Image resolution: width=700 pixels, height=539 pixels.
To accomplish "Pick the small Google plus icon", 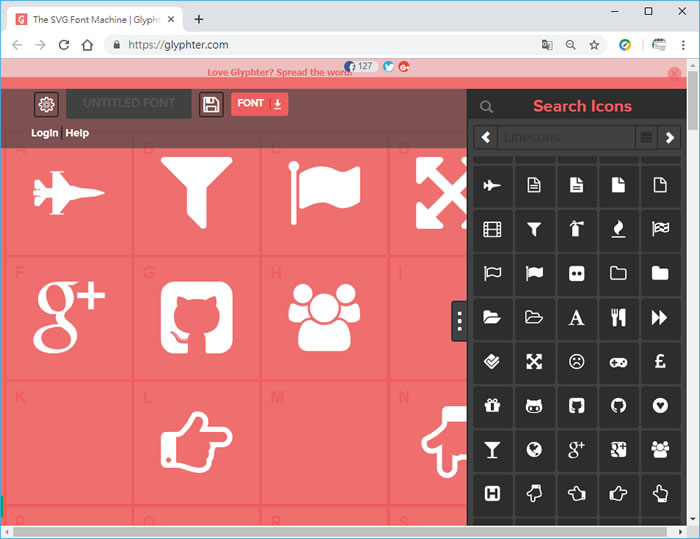I will pos(576,450).
